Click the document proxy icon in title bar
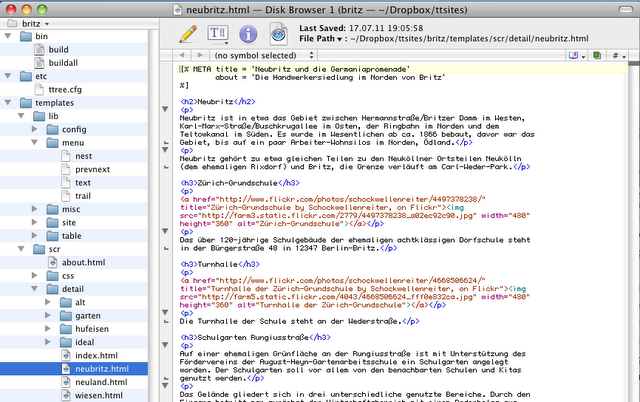640x402 pixels. click(177, 9)
